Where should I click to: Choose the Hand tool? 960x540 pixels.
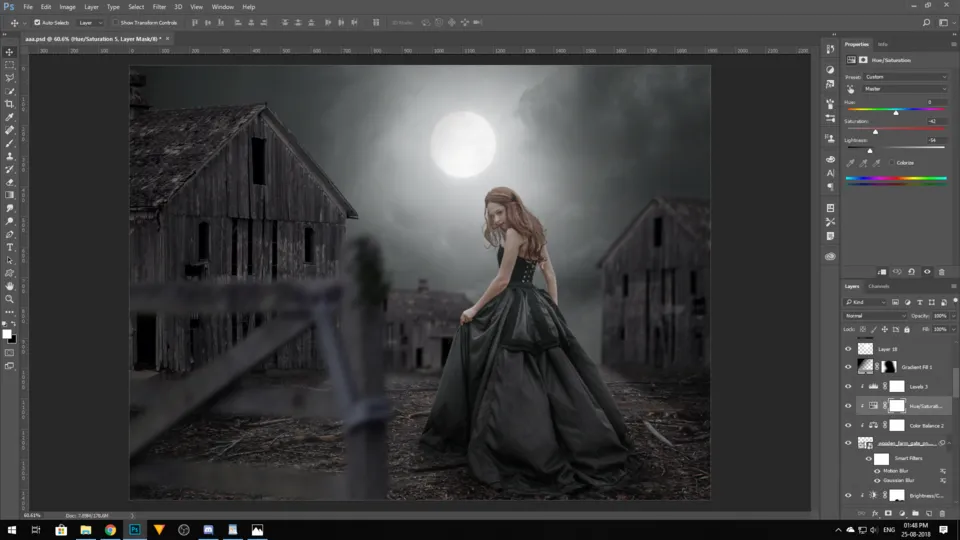(x=10, y=286)
